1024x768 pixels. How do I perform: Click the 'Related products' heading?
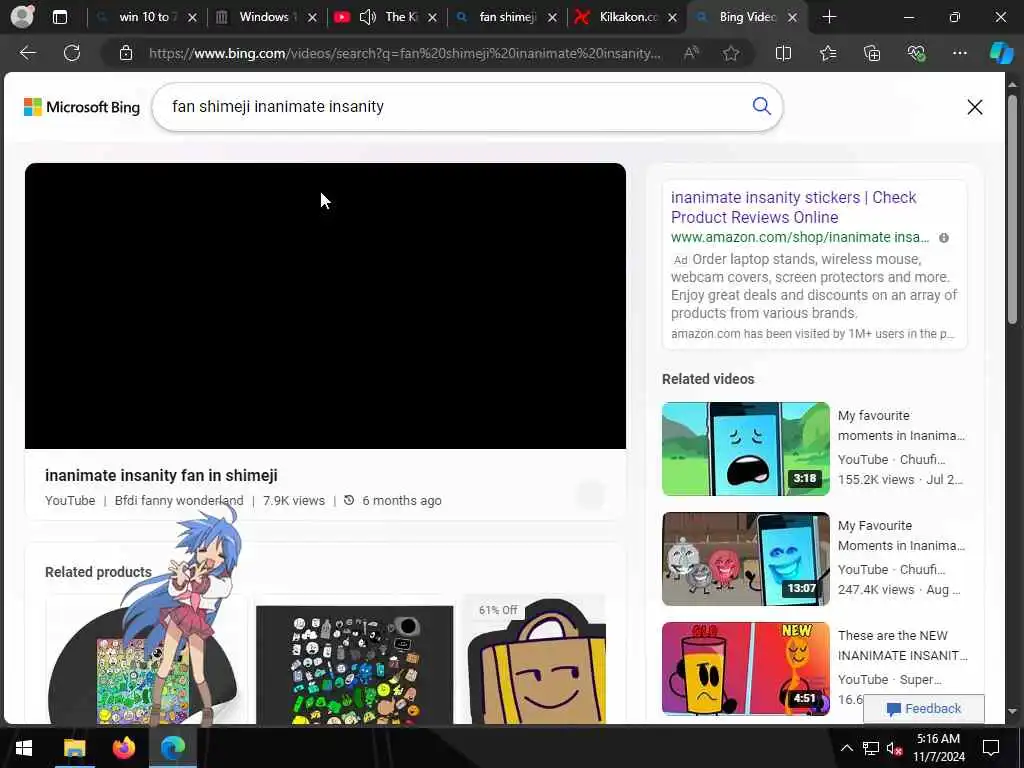pos(98,572)
